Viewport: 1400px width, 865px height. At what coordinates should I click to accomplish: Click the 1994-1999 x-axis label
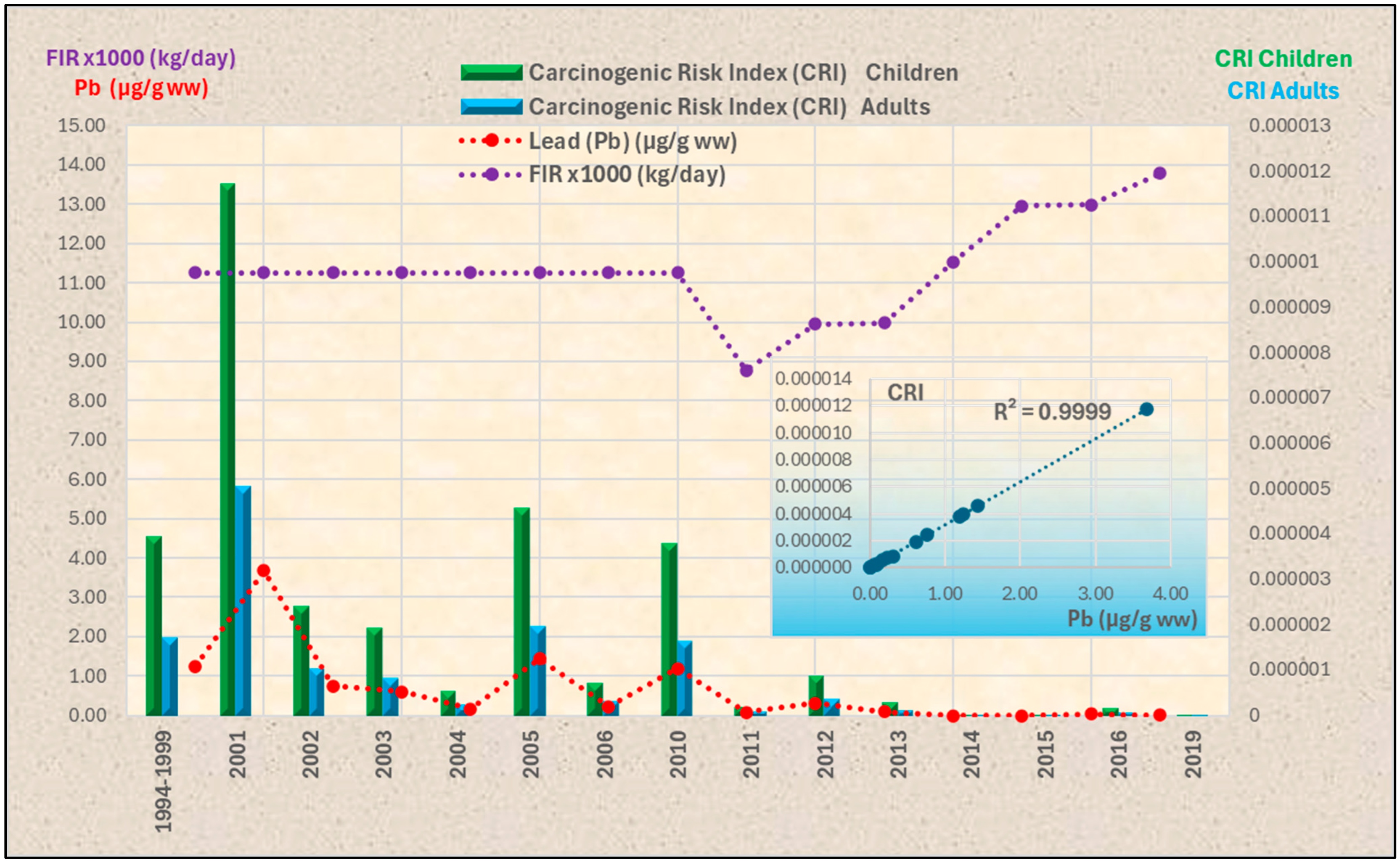tap(164, 781)
